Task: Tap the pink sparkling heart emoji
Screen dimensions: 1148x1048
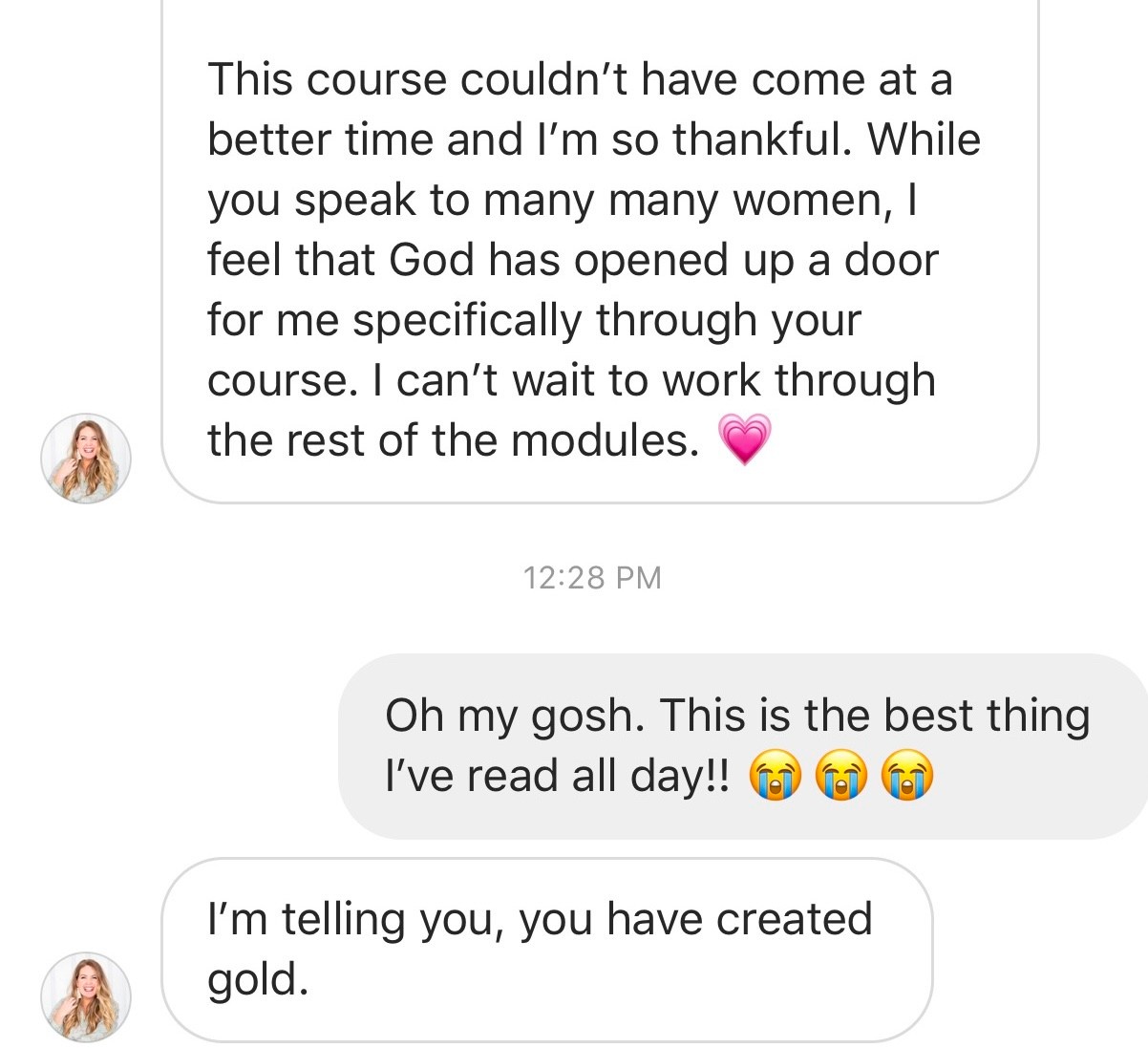Action: [x=743, y=440]
